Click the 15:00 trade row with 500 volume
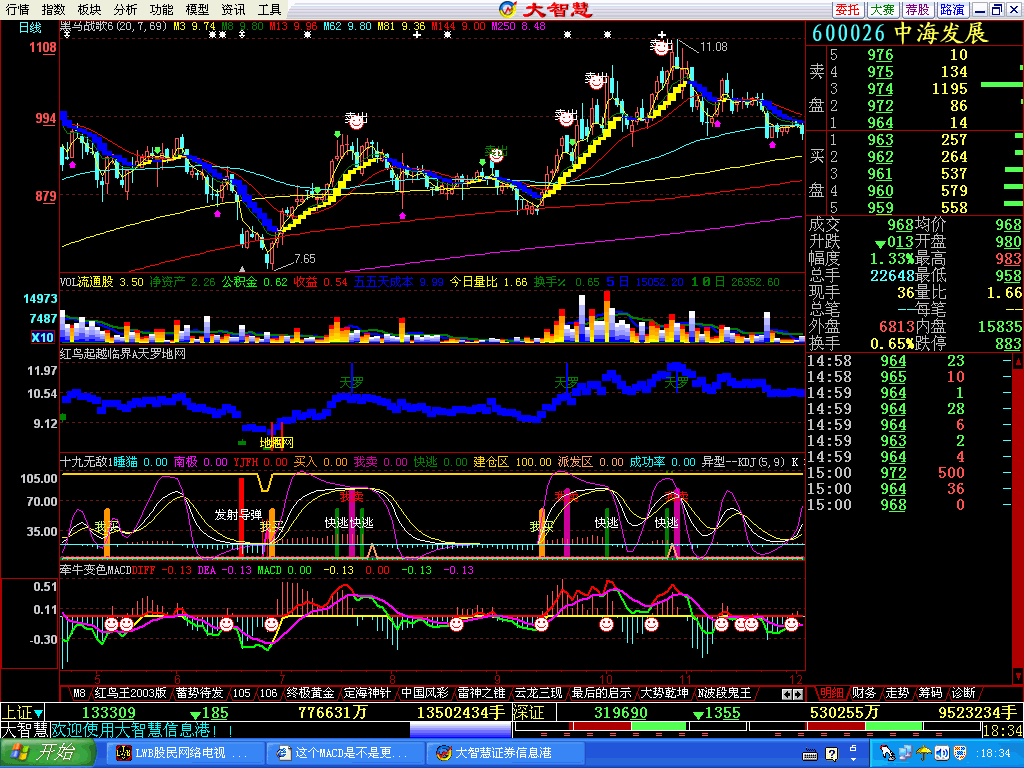 pos(908,473)
